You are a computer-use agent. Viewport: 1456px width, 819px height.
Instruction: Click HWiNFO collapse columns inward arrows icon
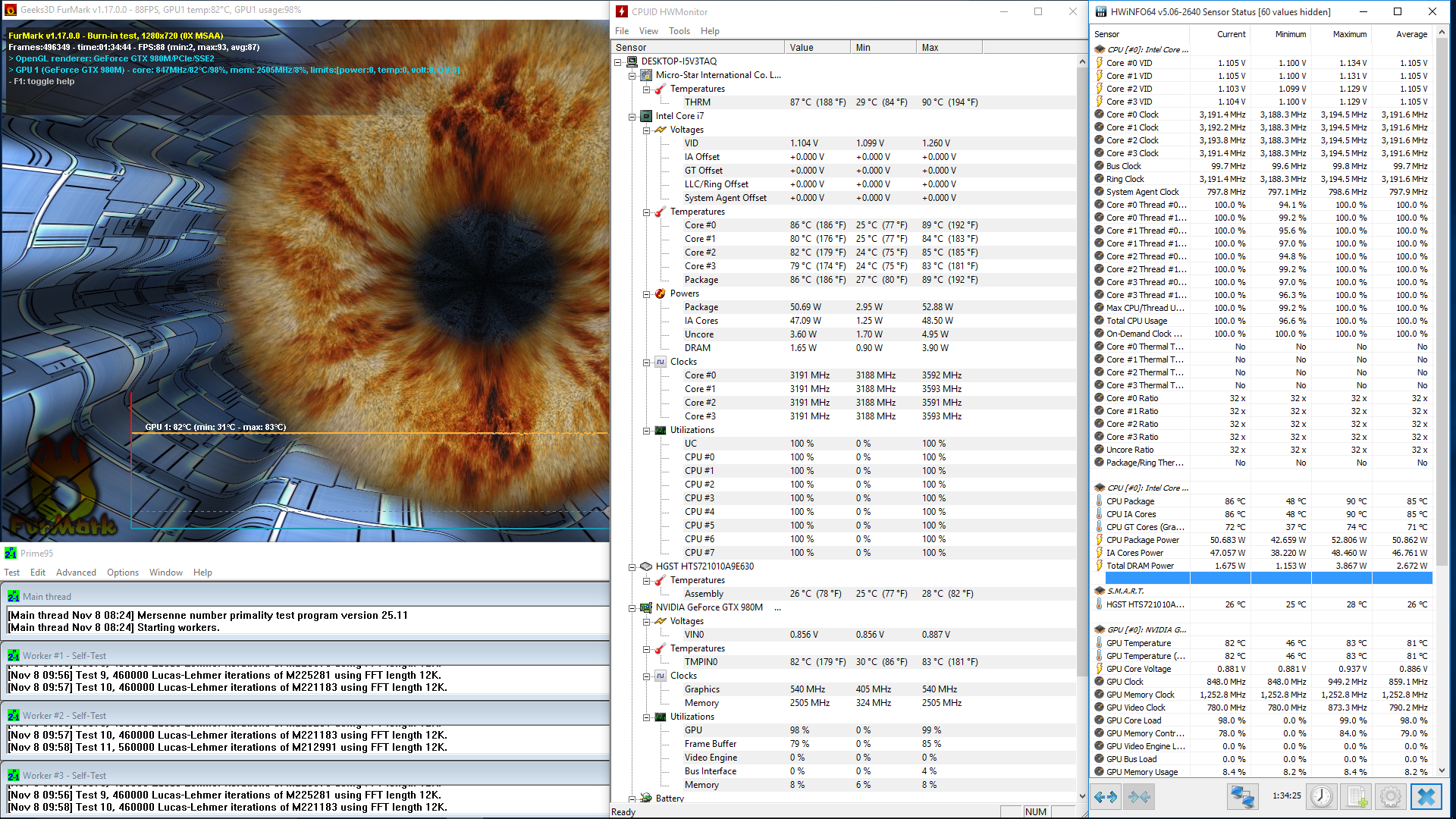point(1139,797)
